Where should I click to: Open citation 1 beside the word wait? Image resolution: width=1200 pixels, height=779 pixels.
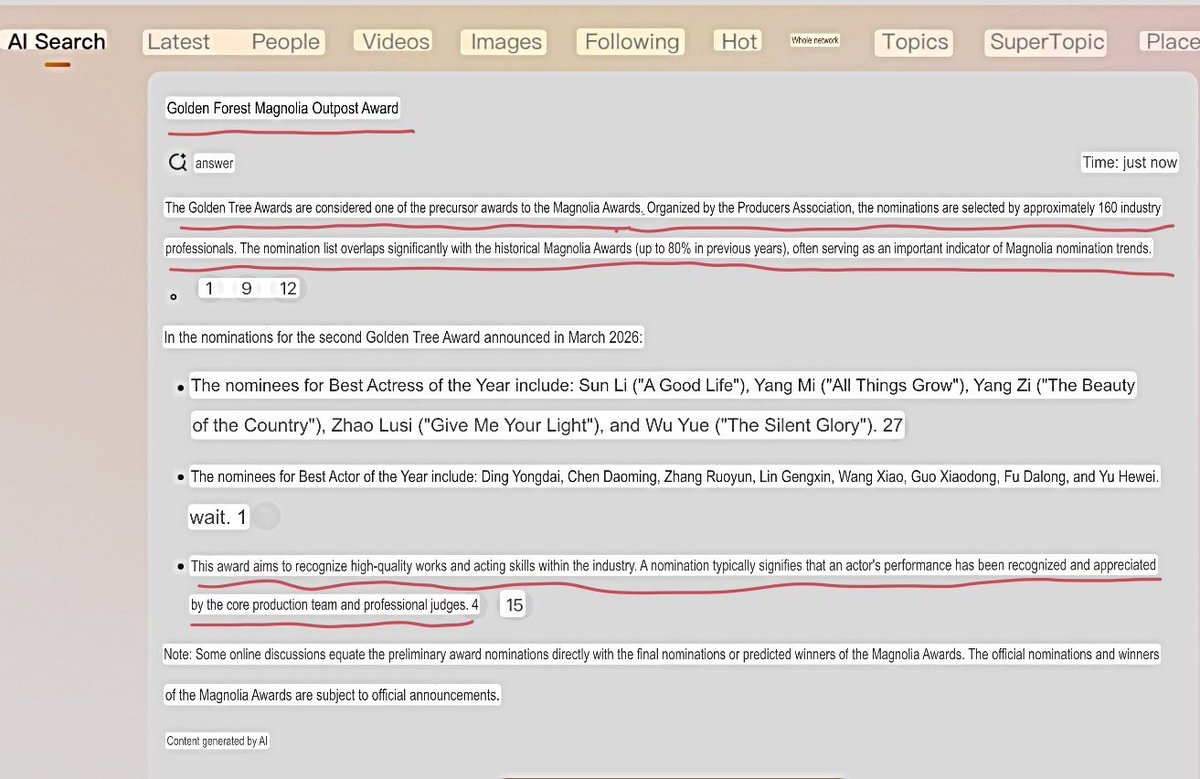pos(242,517)
